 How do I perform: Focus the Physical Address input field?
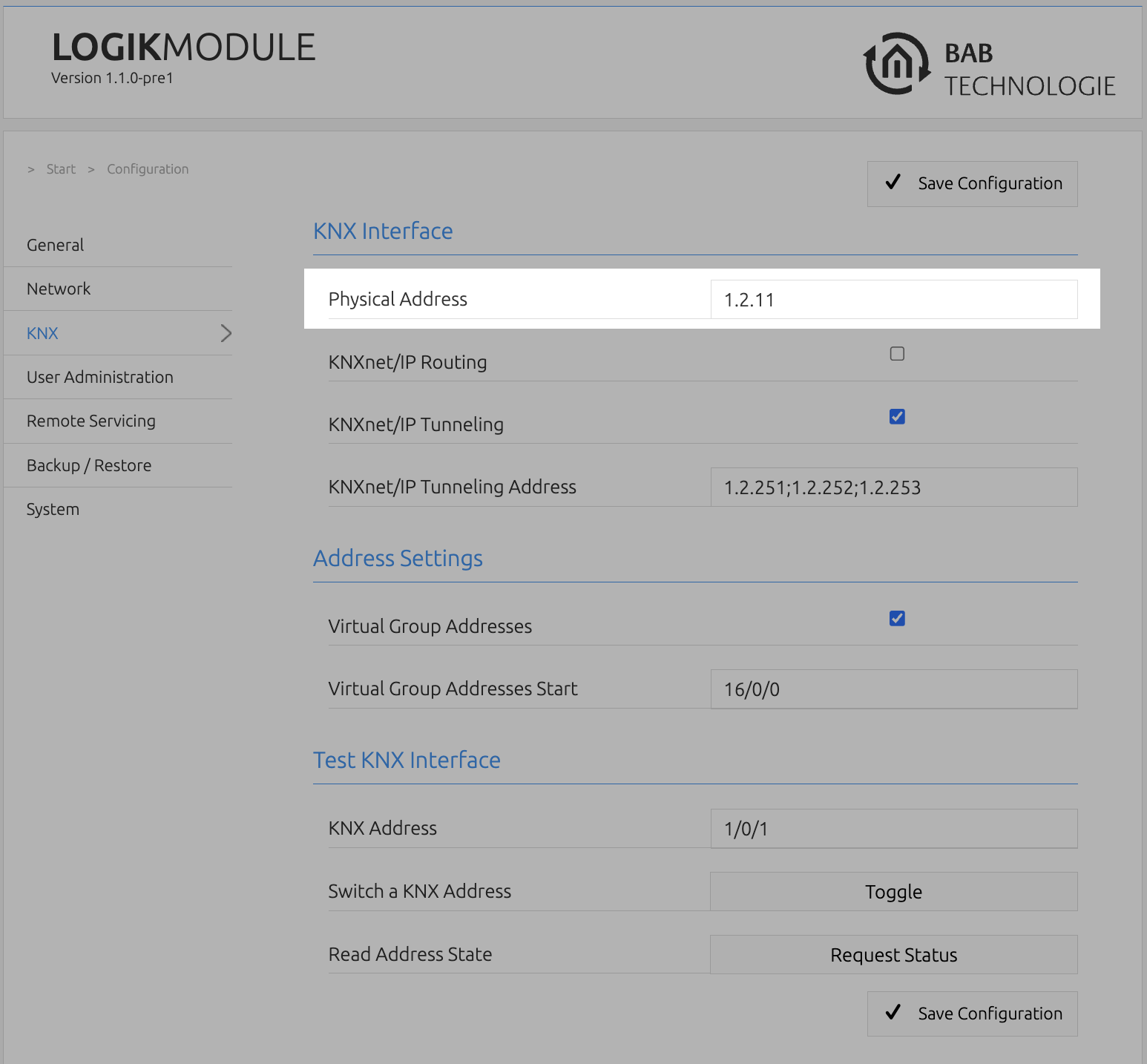pos(894,299)
